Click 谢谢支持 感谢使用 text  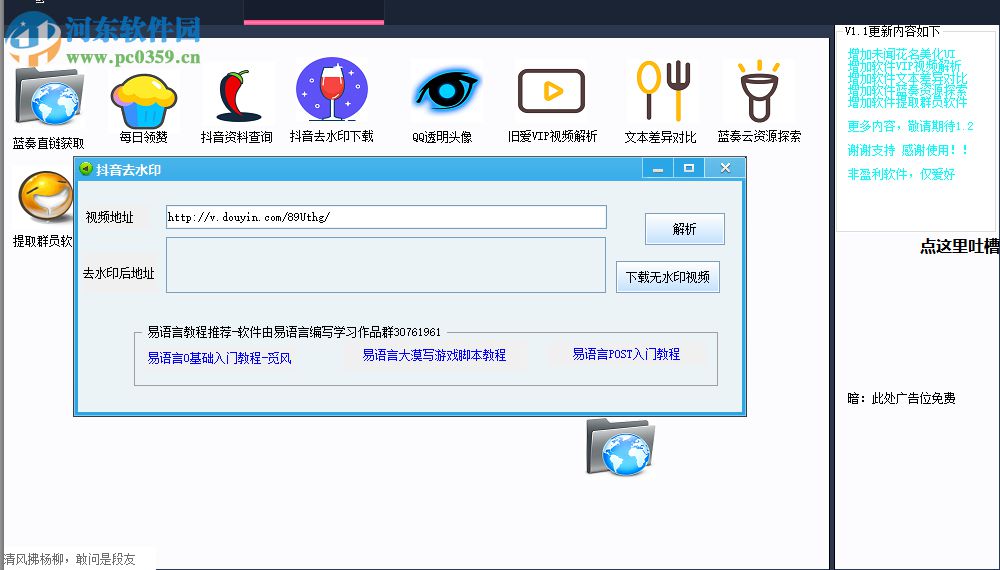(908, 150)
